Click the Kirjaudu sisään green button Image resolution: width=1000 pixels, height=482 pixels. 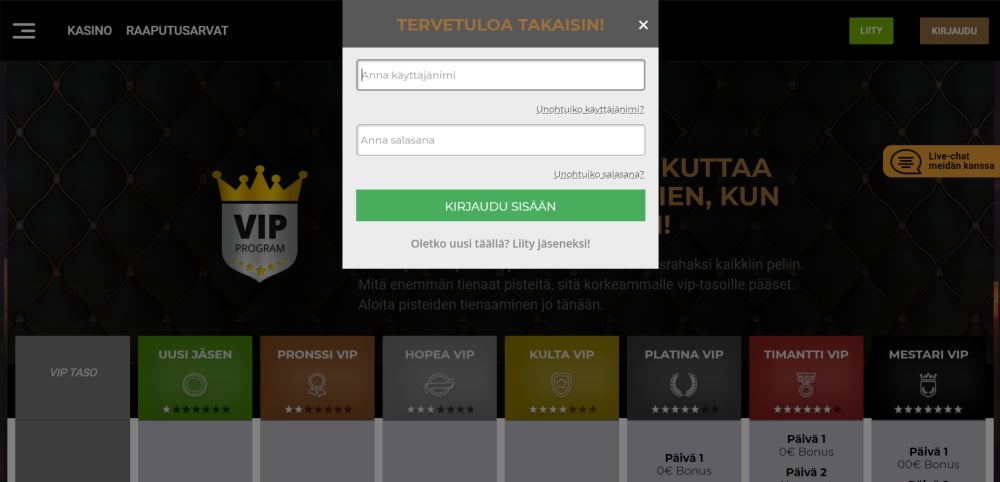click(501, 205)
